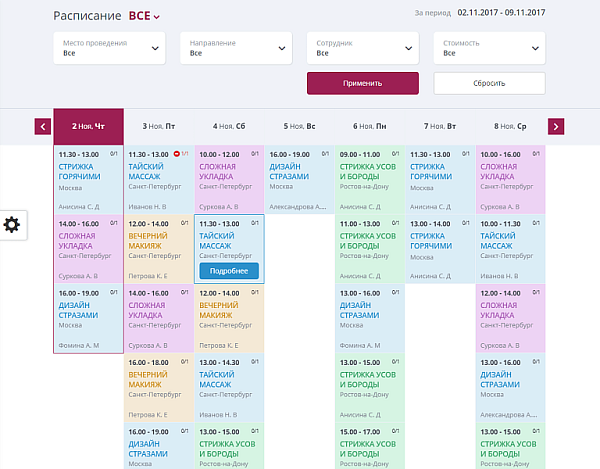Open the Направление dropdown
This screenshot has height=469, width=600.
pos(235,48)
